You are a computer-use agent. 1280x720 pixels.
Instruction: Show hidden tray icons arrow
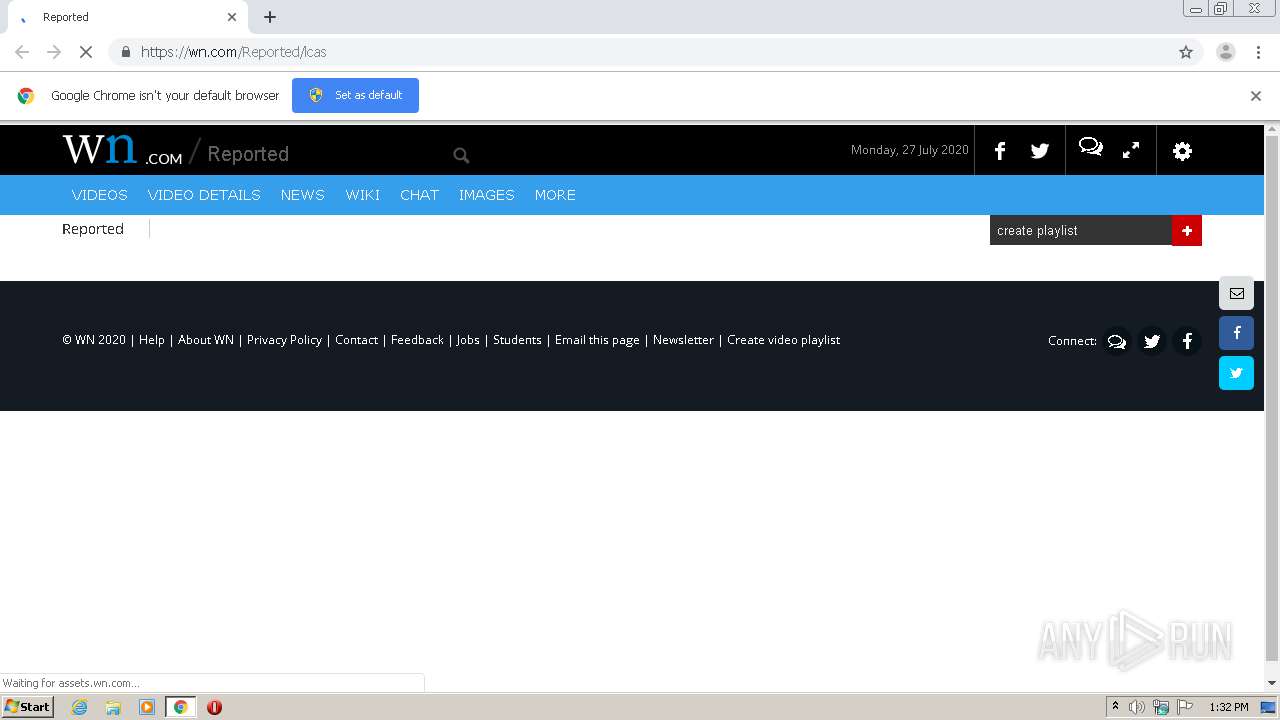tap(1115, 707)
